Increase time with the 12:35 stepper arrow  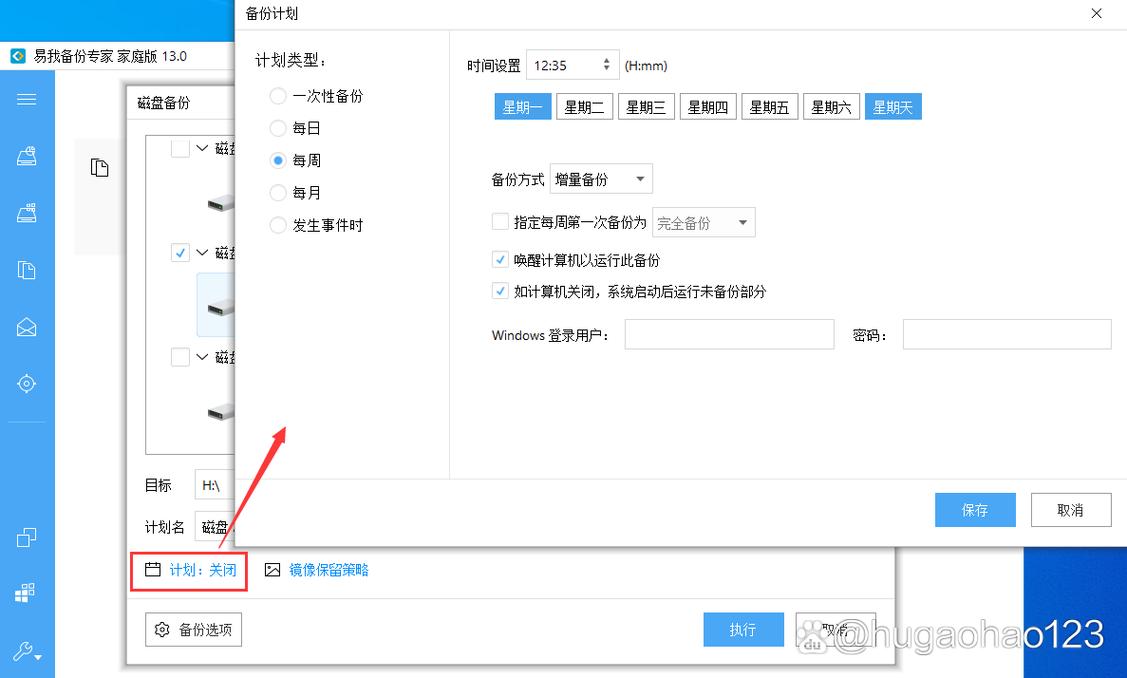[x=608, y=58]
